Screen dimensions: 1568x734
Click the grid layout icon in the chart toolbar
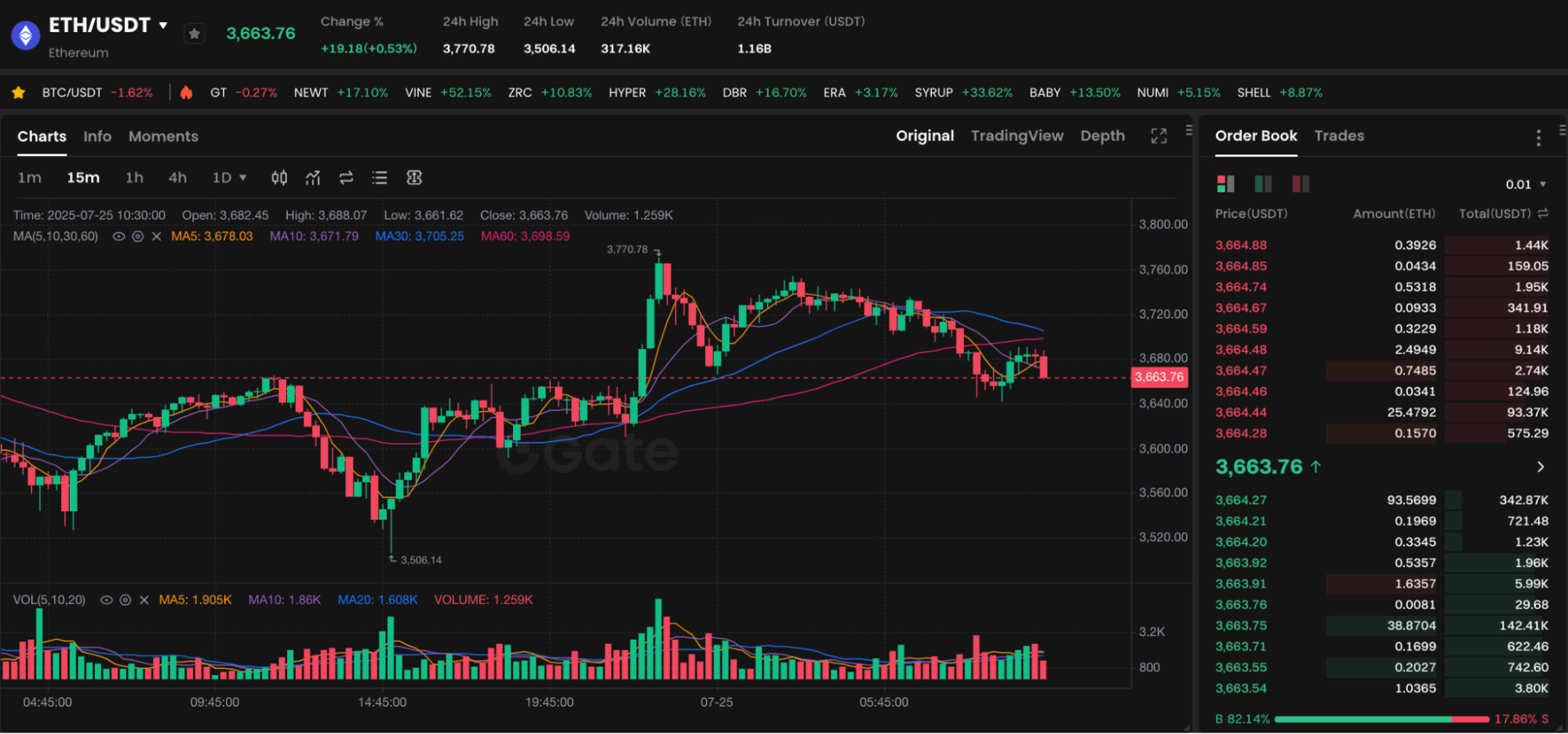pyautogui.click(x=414, y=178)
